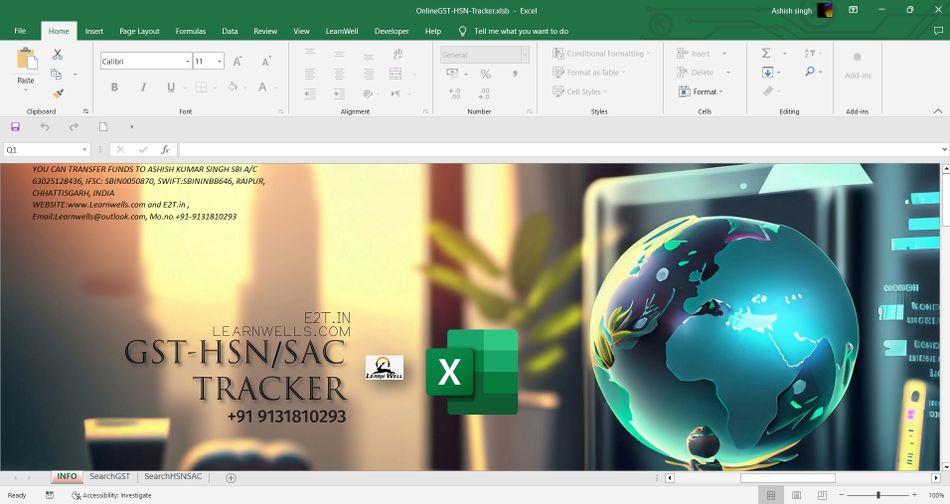
Task: Click the Fill Color bucket icon
Action: point(233,87)
